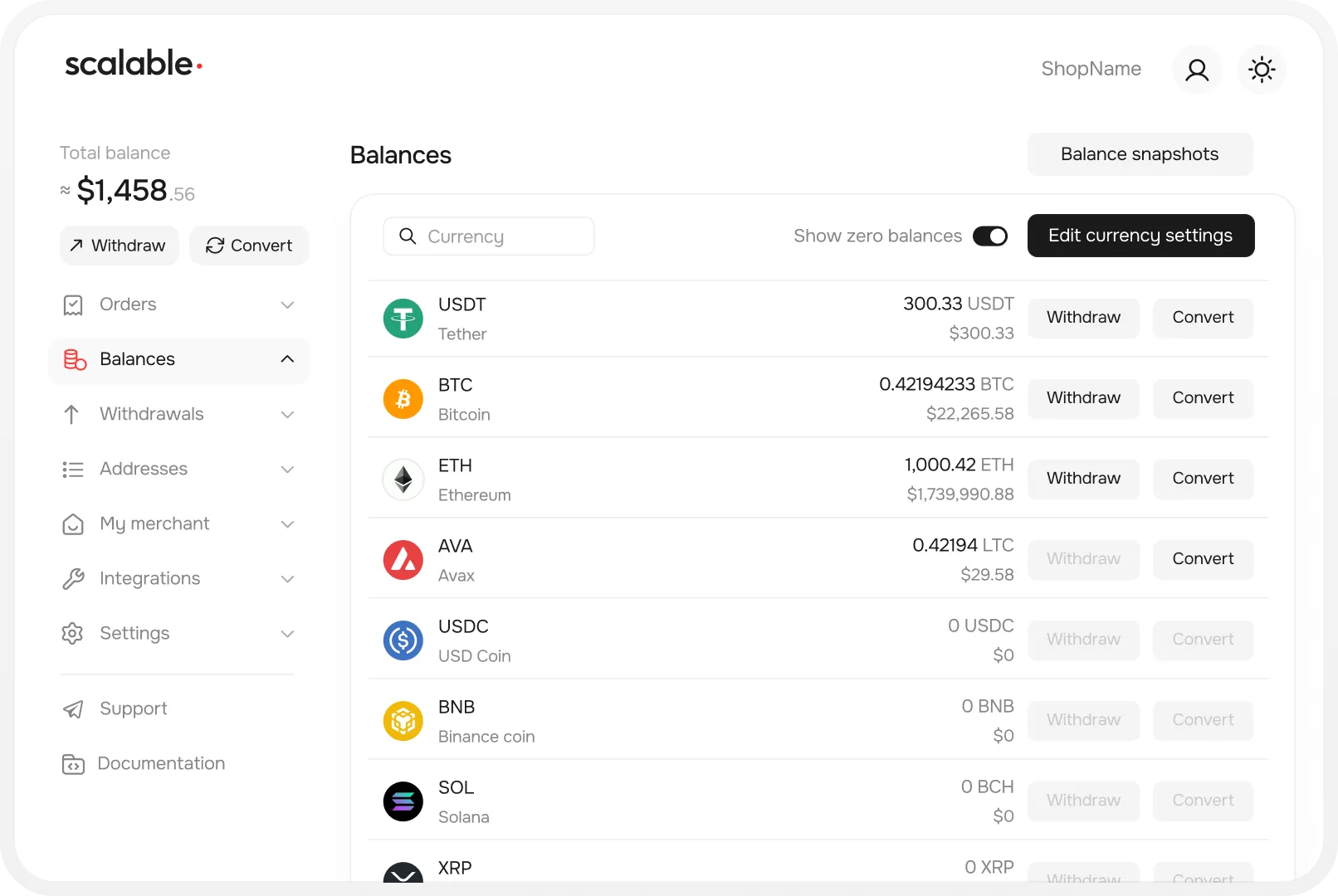The image size is (1338, 896).
Task: Expand the Settings chevron
Action: tap(288, 634)
